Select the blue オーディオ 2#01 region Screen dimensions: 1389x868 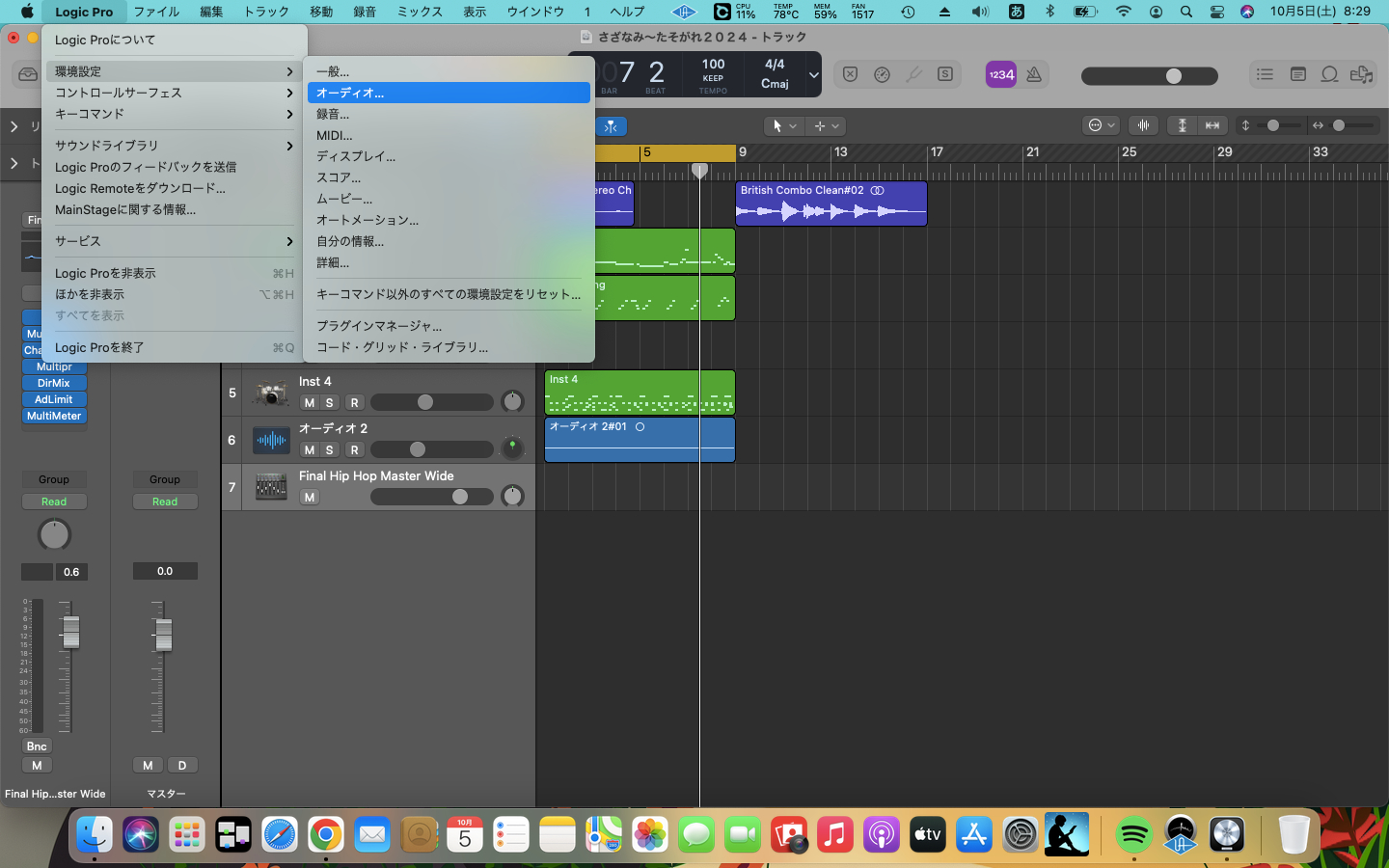tap(640, 440)
